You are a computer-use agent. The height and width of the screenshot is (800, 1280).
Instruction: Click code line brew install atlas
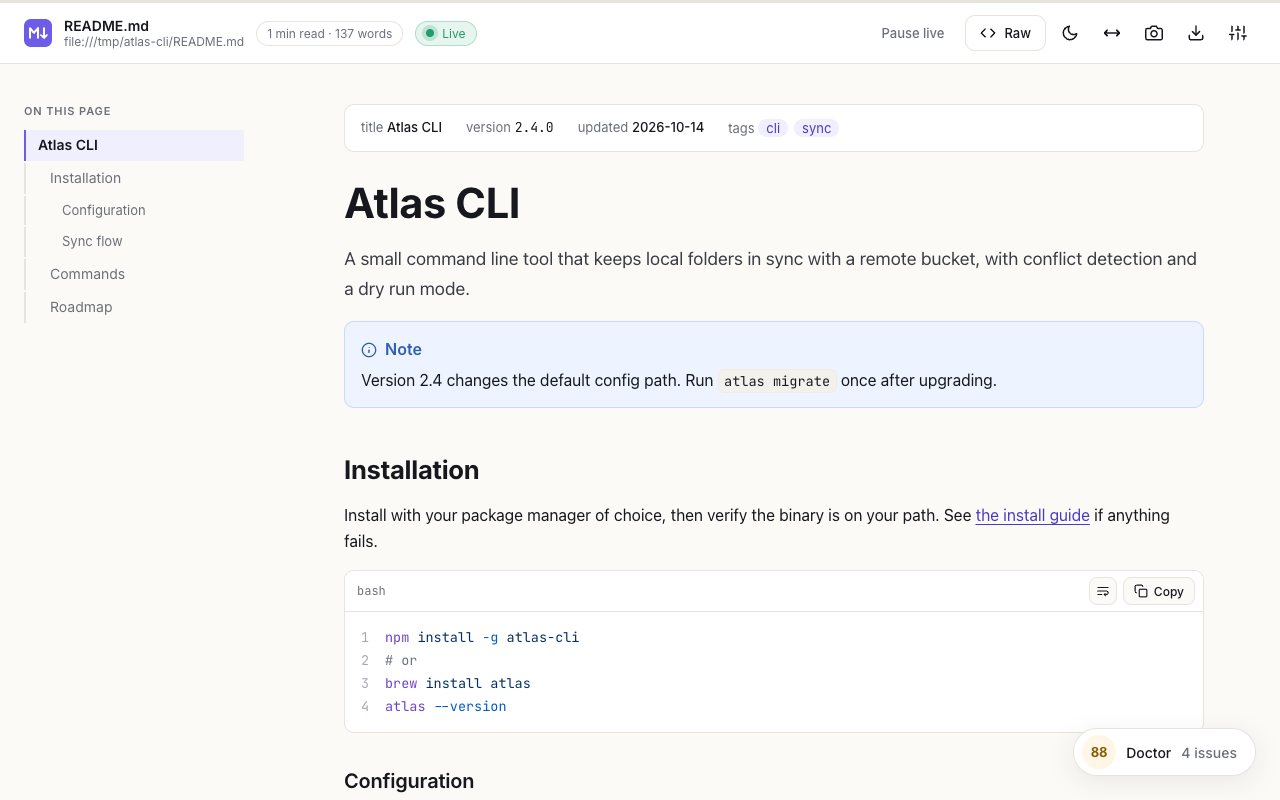pyautogui.click(x=458, y=683)
